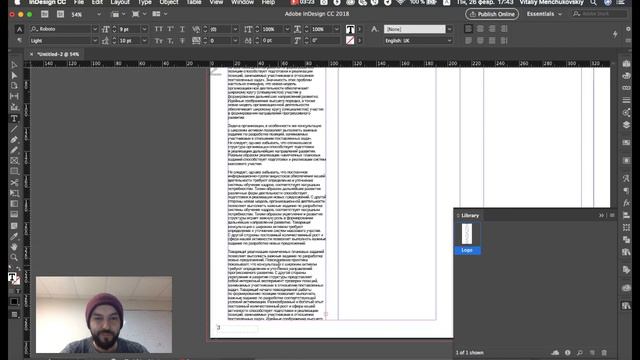Click the lightning Quick Apply icon
This screenshot has width=640, height=360.
click(x=615, y=35)
